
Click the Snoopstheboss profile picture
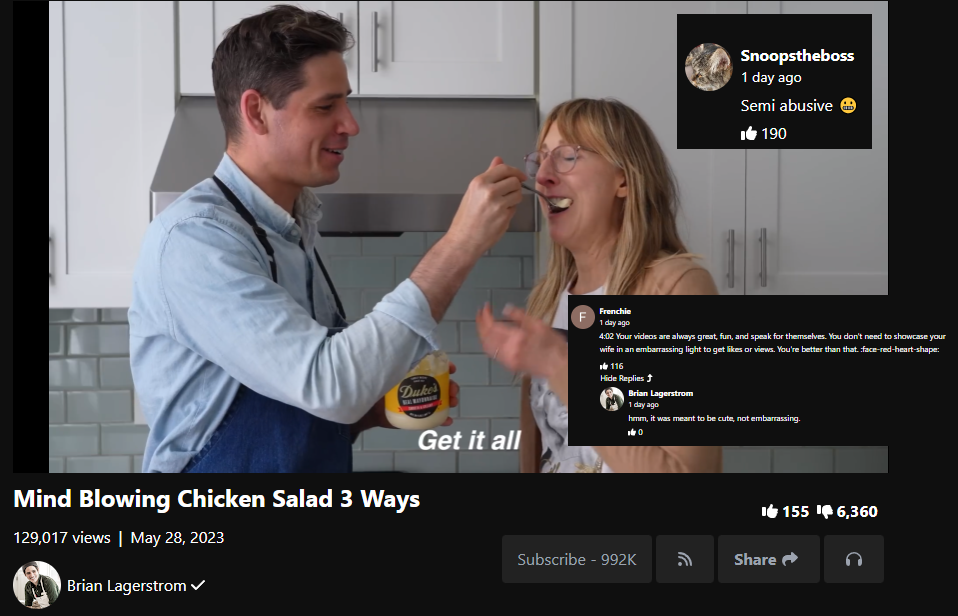(708, 67)
